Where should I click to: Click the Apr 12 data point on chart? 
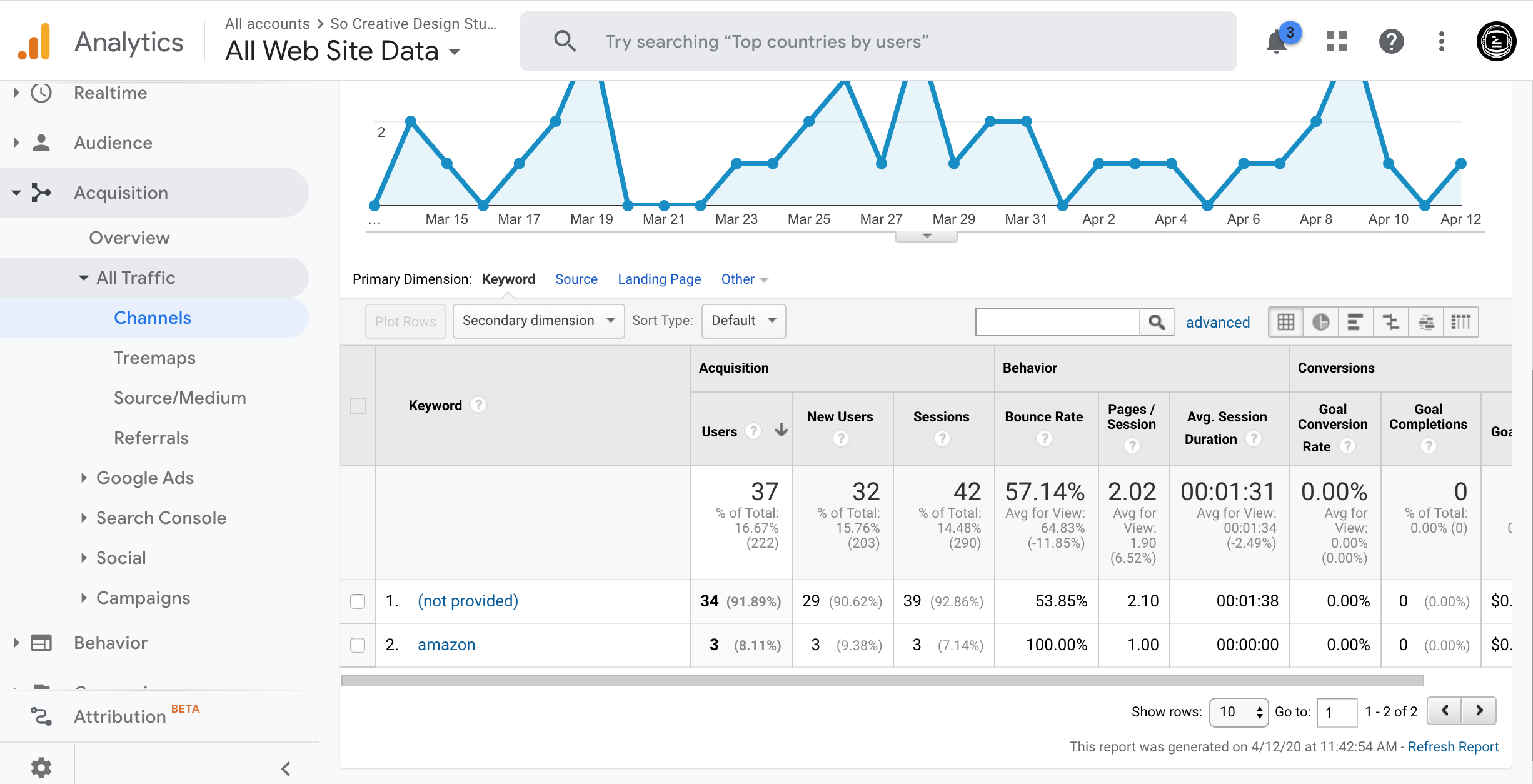click(1461, 163)
